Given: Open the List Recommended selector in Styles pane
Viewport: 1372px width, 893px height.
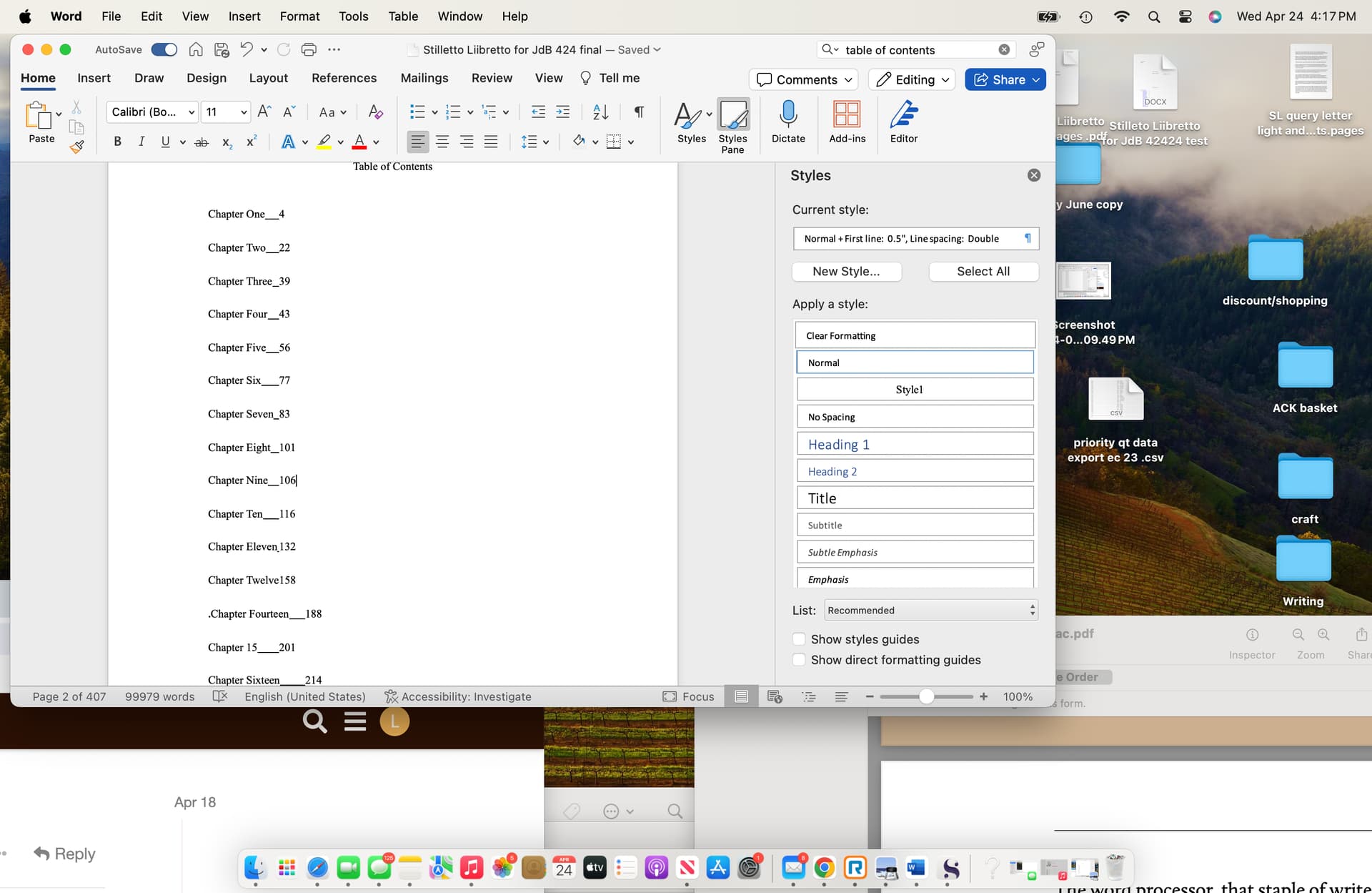Looking at the screenshot, I should point(931,610).
